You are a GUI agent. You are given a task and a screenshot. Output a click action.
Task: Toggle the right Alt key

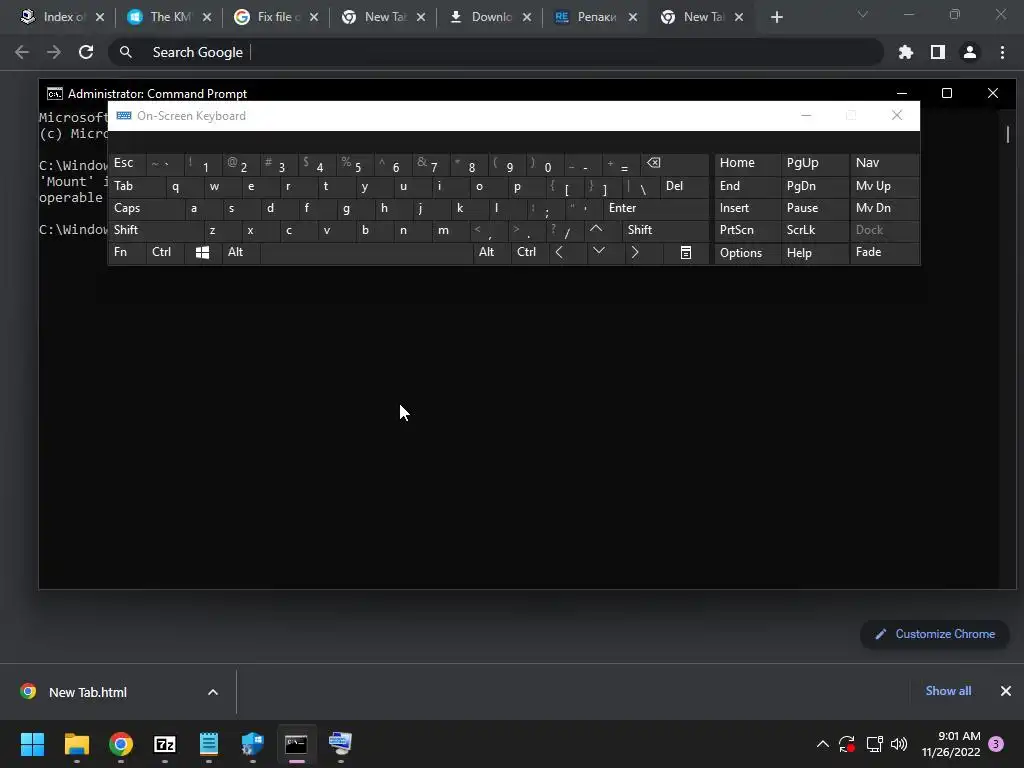tap(492, 253)
